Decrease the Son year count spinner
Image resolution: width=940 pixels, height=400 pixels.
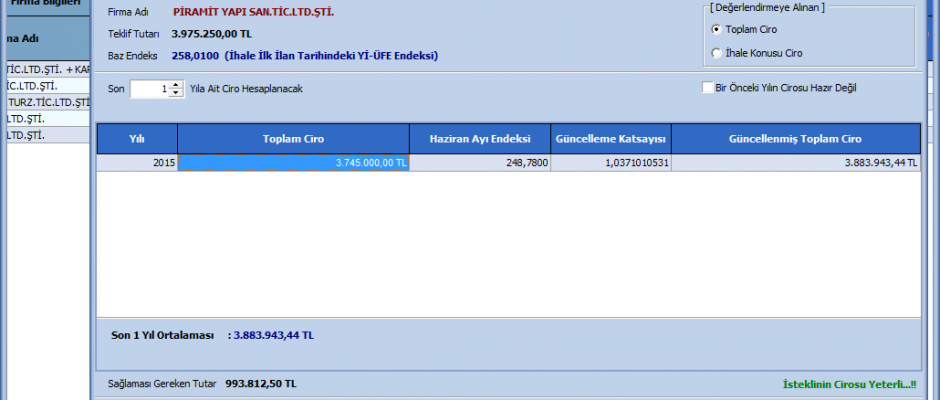coord(177,93)
